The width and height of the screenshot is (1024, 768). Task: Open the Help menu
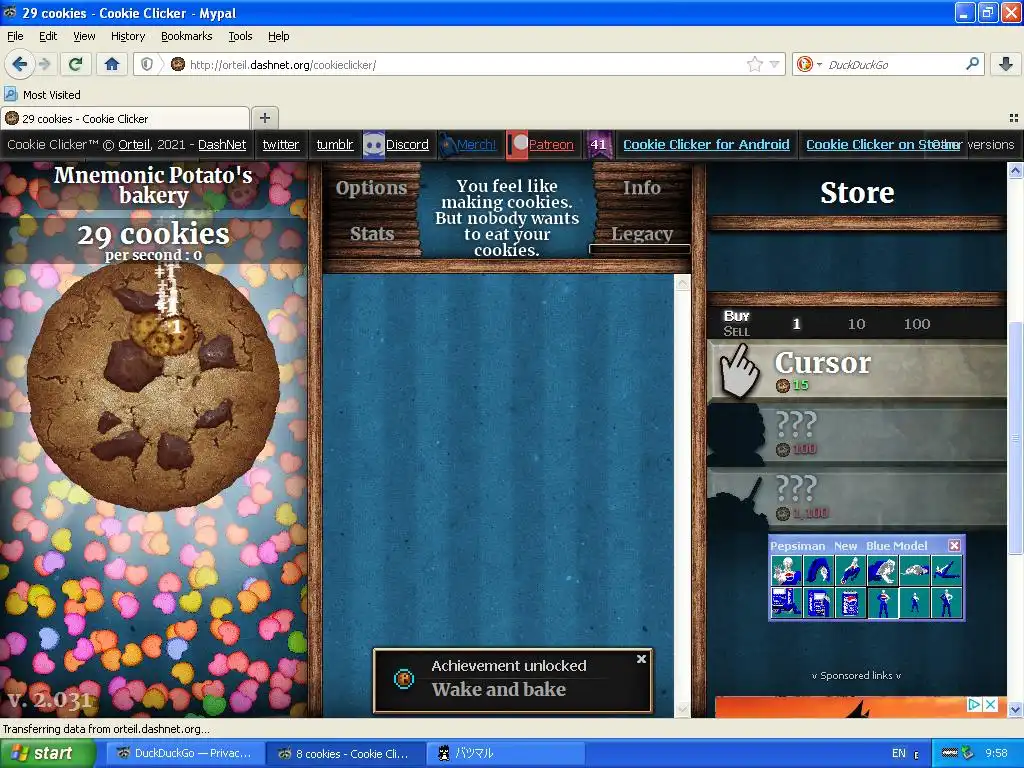(278, 36)
